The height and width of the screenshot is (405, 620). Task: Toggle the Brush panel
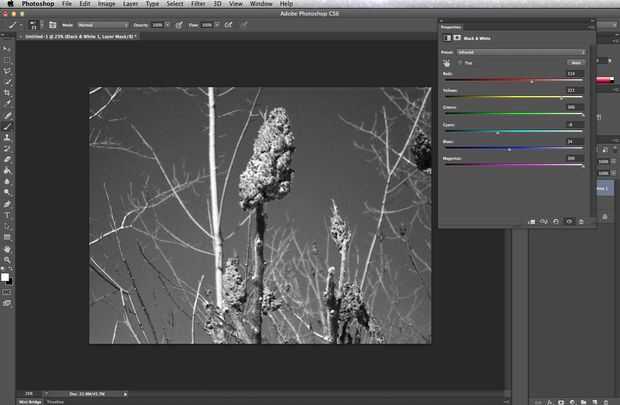point(52,25)
